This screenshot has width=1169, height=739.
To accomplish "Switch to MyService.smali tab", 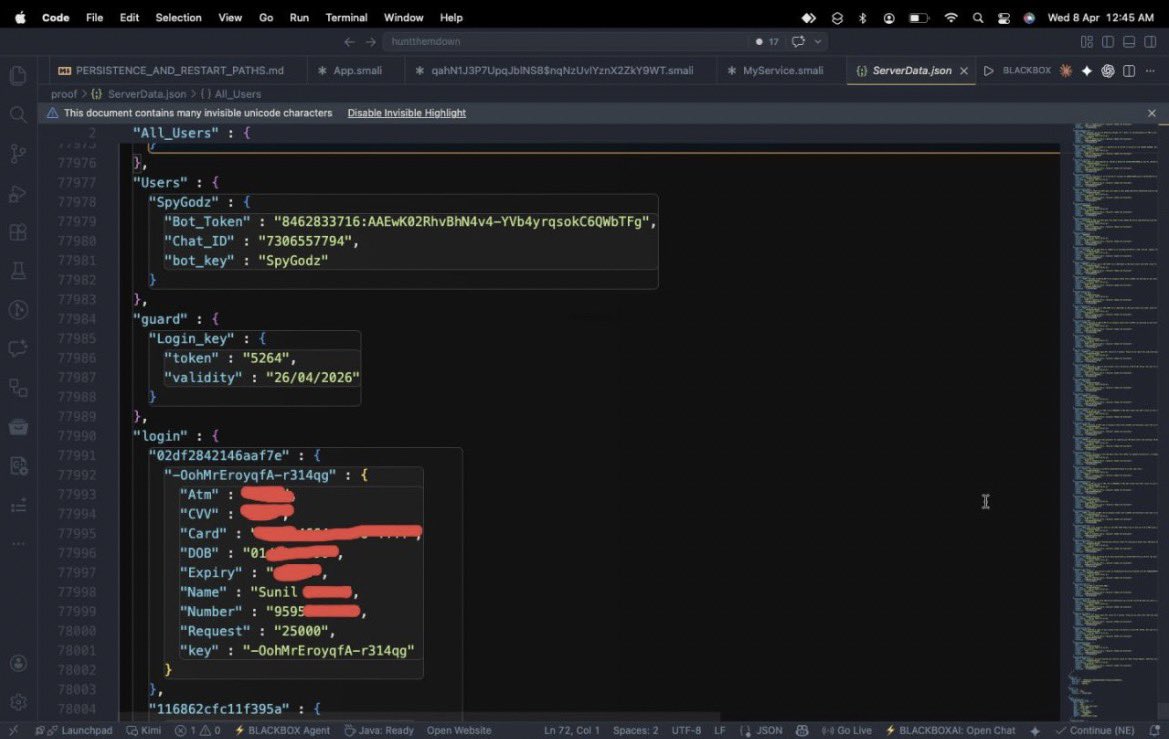I will [776, 71].
